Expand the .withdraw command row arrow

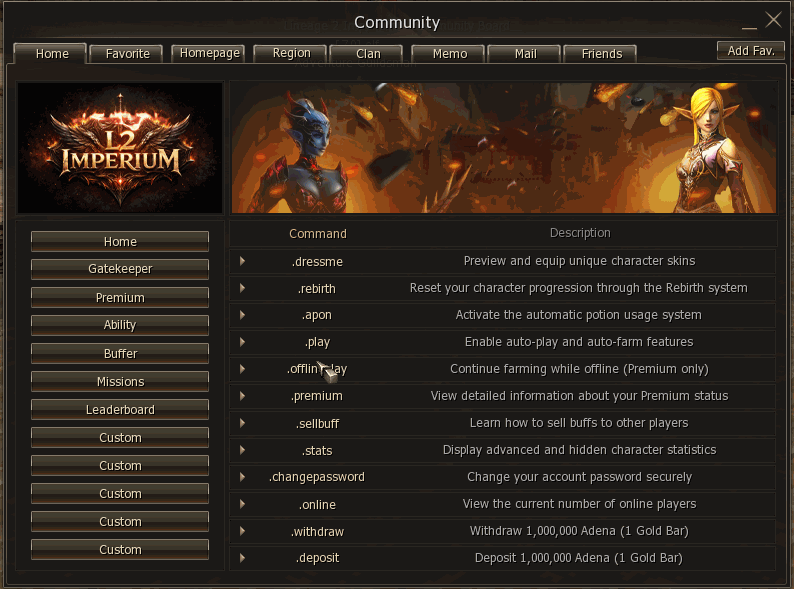pos(243,531)
